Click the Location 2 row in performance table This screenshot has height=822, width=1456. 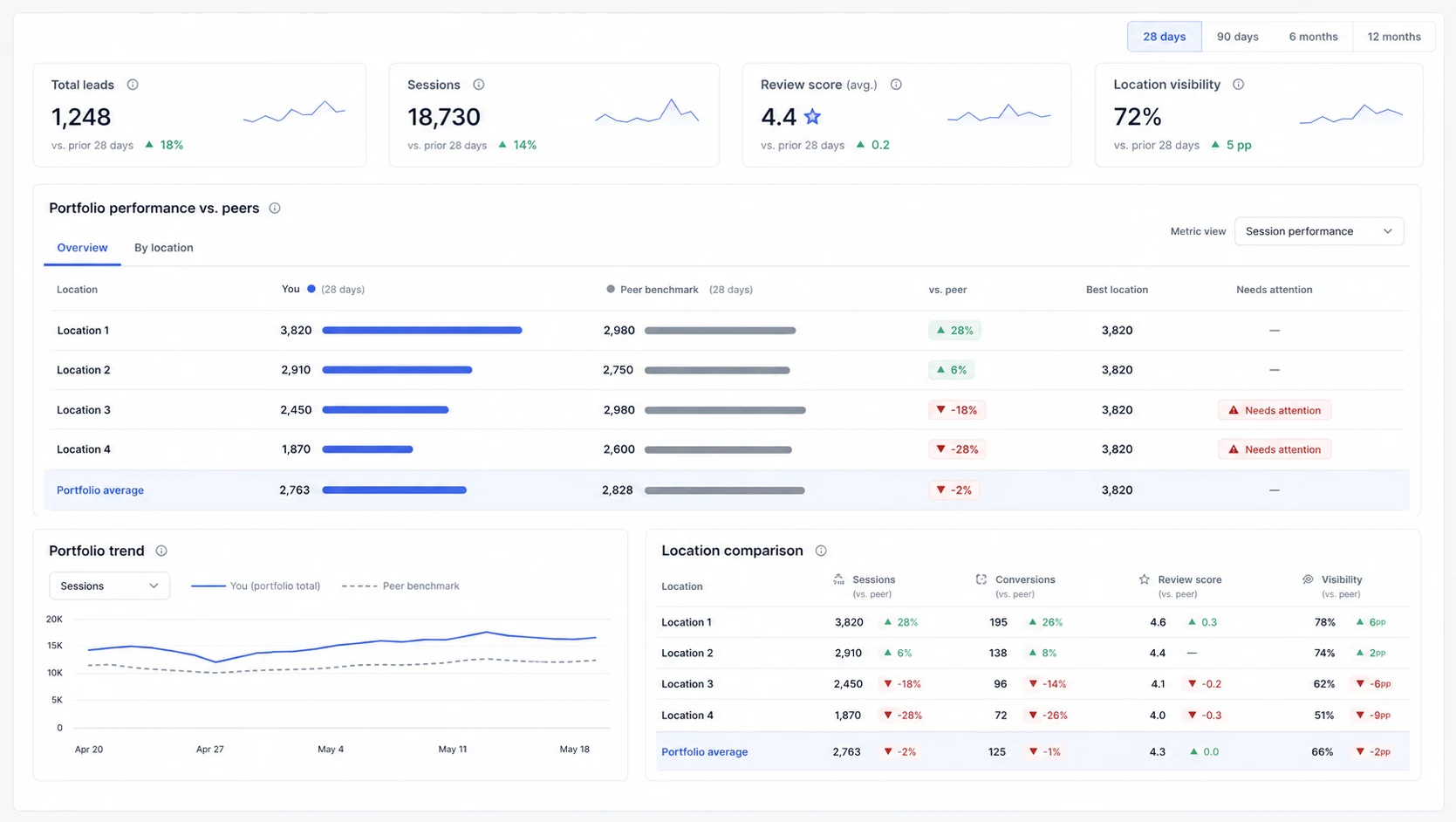point(727,370)
